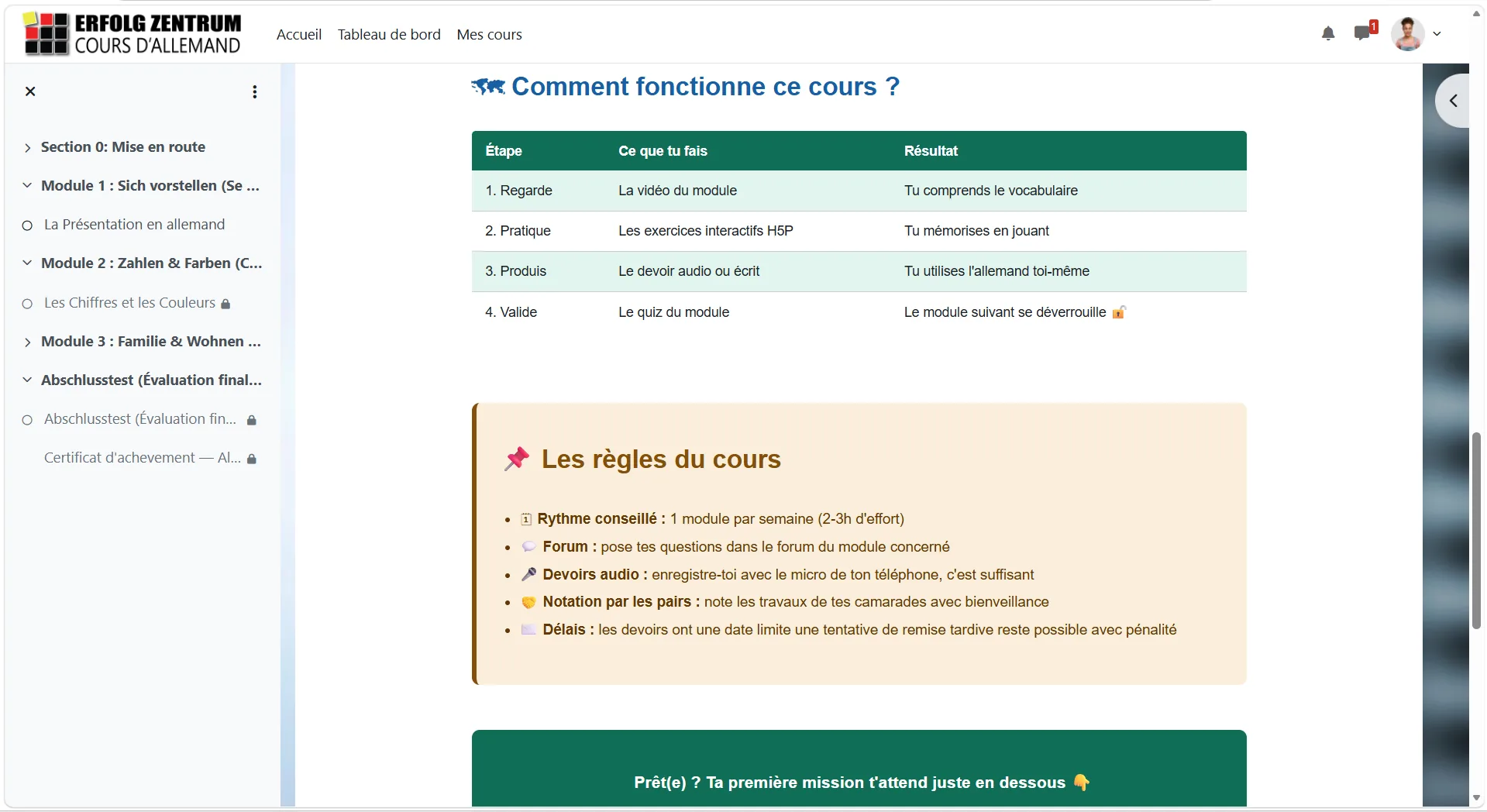The width and height of the screenshot is (1487, 812).
Task: Click completion circle for Abschlusstest activity
Action: coord(27,420)
